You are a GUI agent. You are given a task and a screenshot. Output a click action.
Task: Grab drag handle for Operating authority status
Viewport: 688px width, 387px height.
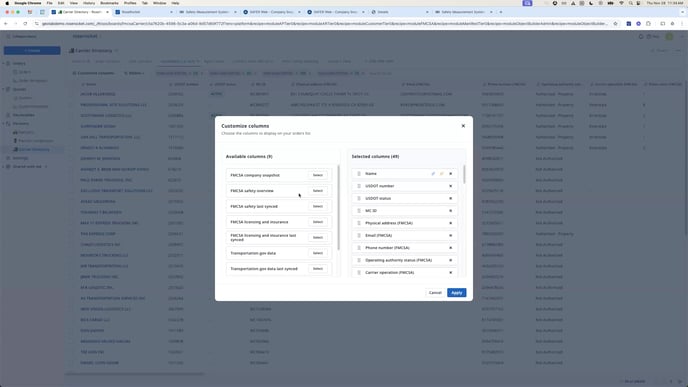pyautogui.click(x=359, y=260)
